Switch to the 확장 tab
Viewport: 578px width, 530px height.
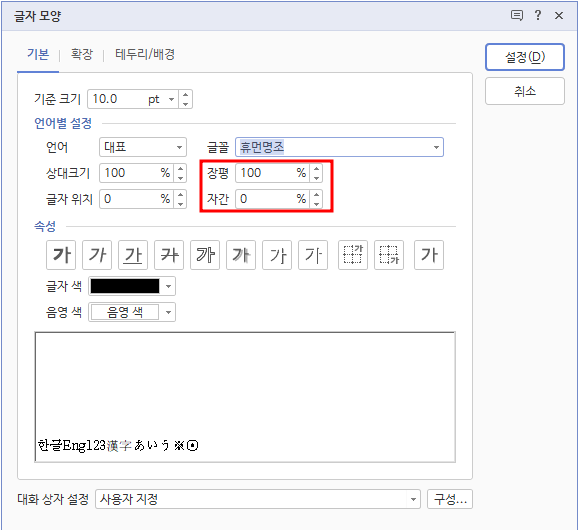tap(81, 55)
